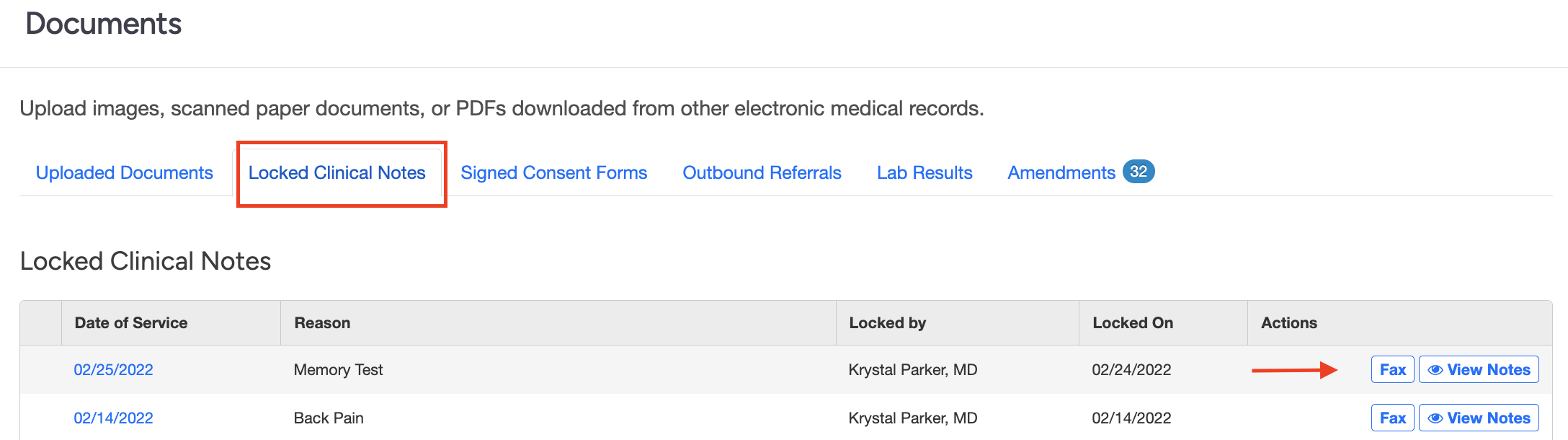Screen dimensions: 1568x440
Task: Go to the Outbound Referrals tab
Action: [762, 173]
